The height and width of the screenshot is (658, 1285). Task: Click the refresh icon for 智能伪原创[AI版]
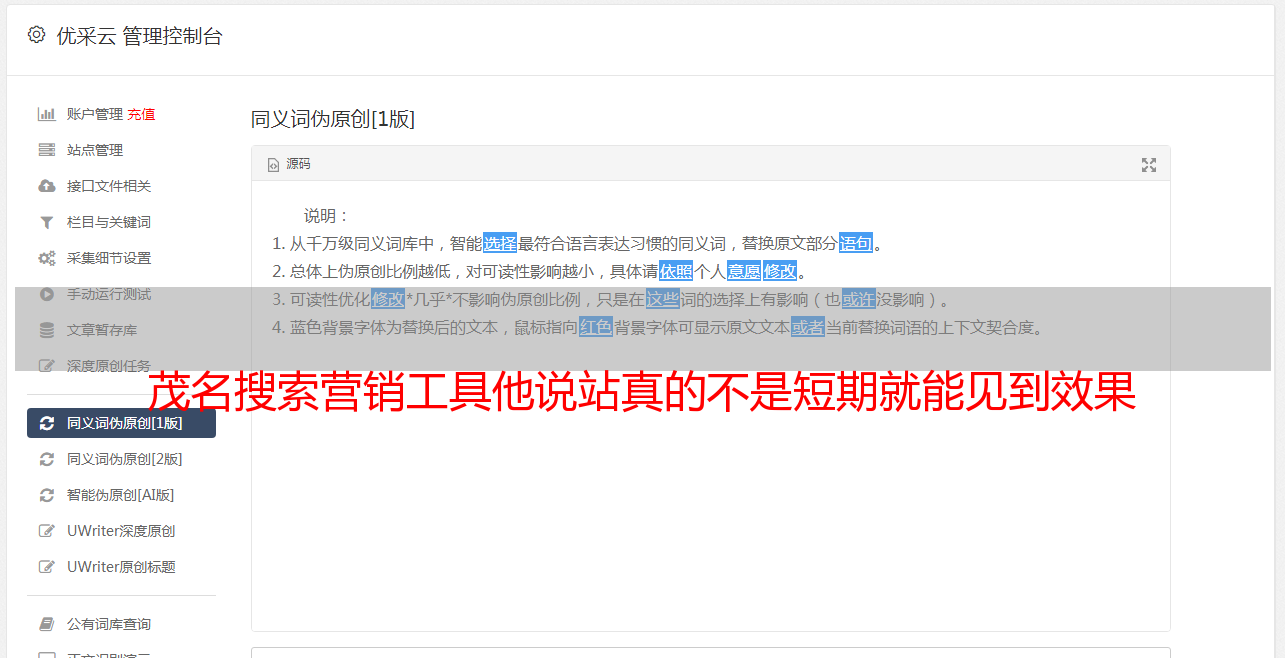tap(46, 495)
